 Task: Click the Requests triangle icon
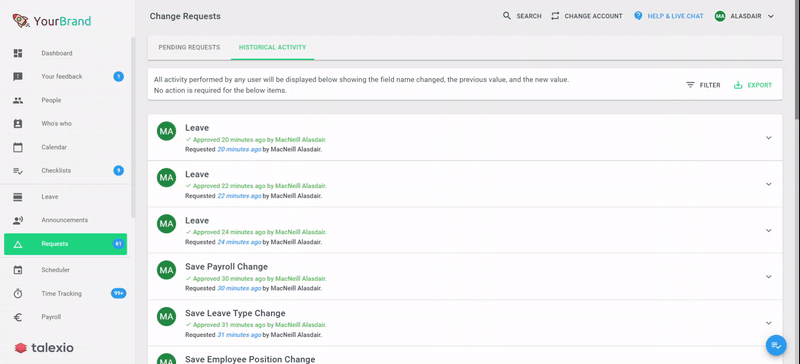tap(18, 244)
